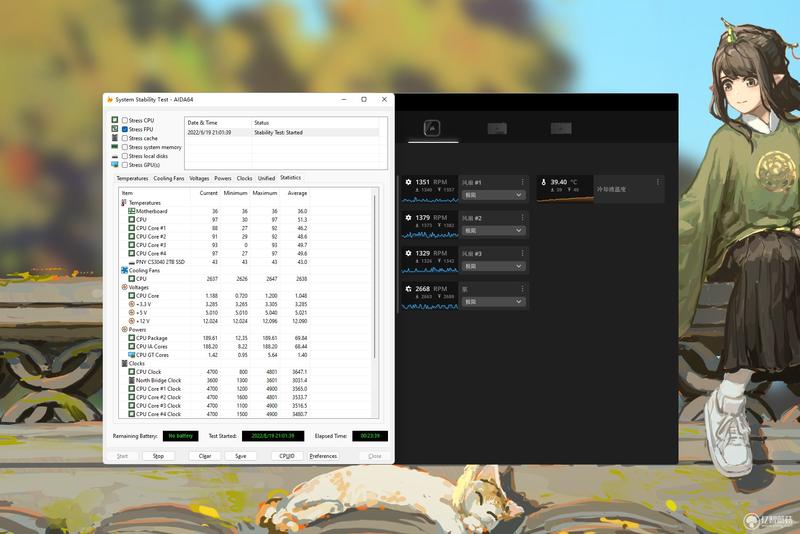Open the Preferences dialog
The image size is (800, 534).
323,456
